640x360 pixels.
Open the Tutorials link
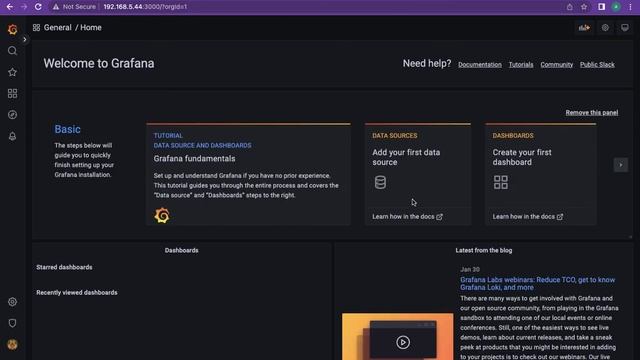tap(521, 64)
